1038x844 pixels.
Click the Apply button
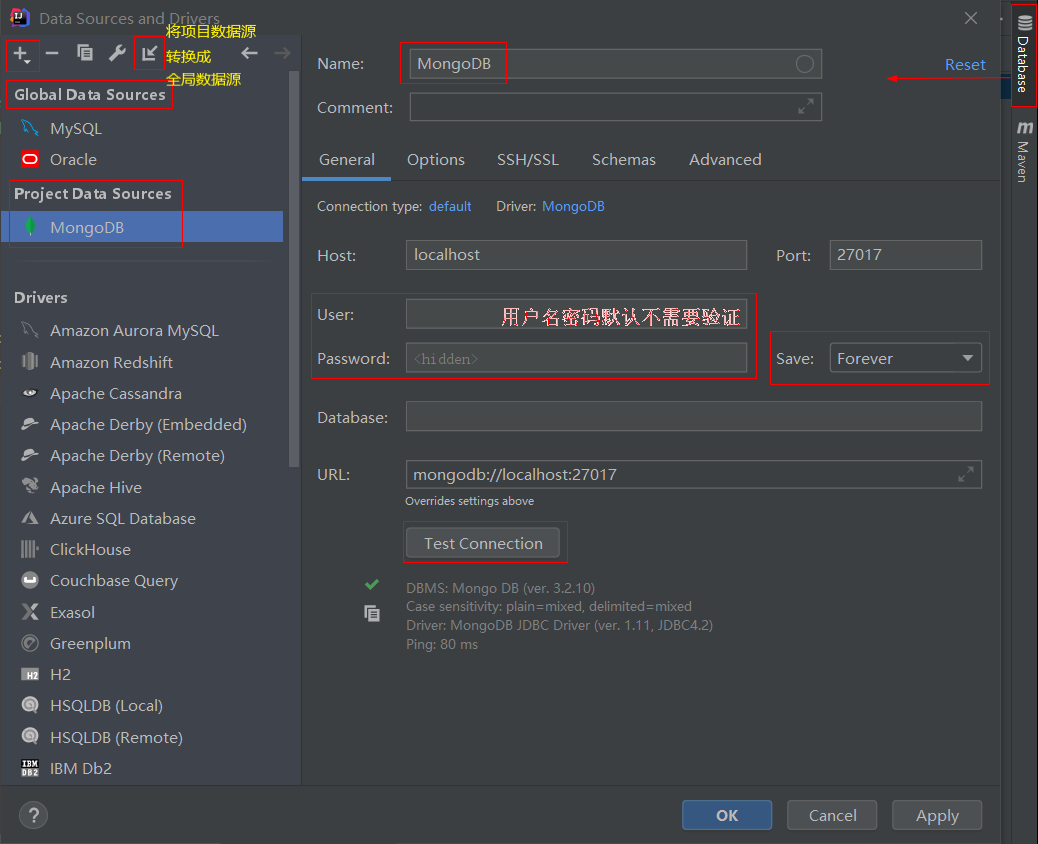point(937,816)
